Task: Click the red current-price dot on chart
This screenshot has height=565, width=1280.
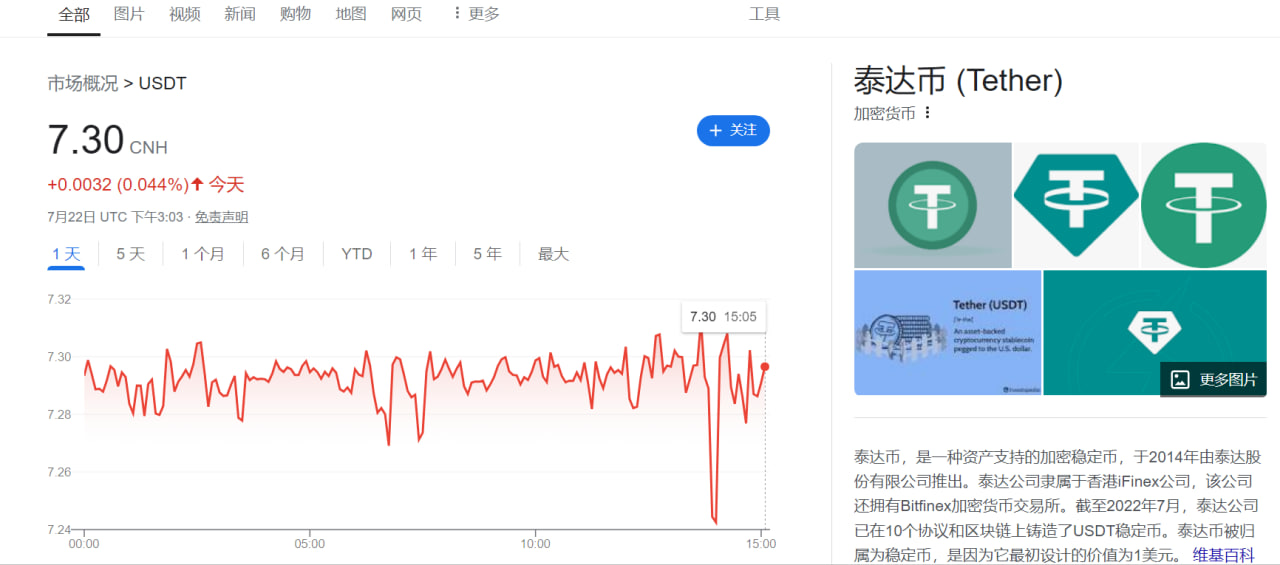Action: (x=765, y=367)
